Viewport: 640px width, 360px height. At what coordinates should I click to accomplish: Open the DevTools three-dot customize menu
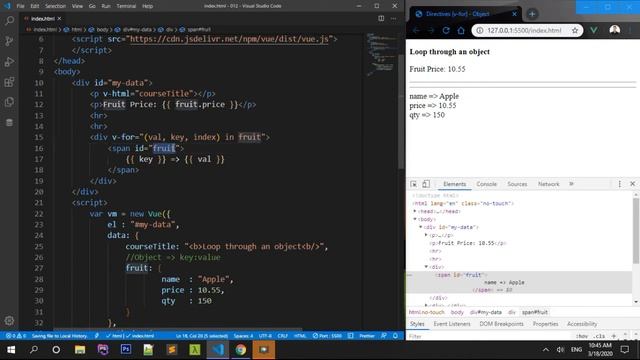point(619,184)
